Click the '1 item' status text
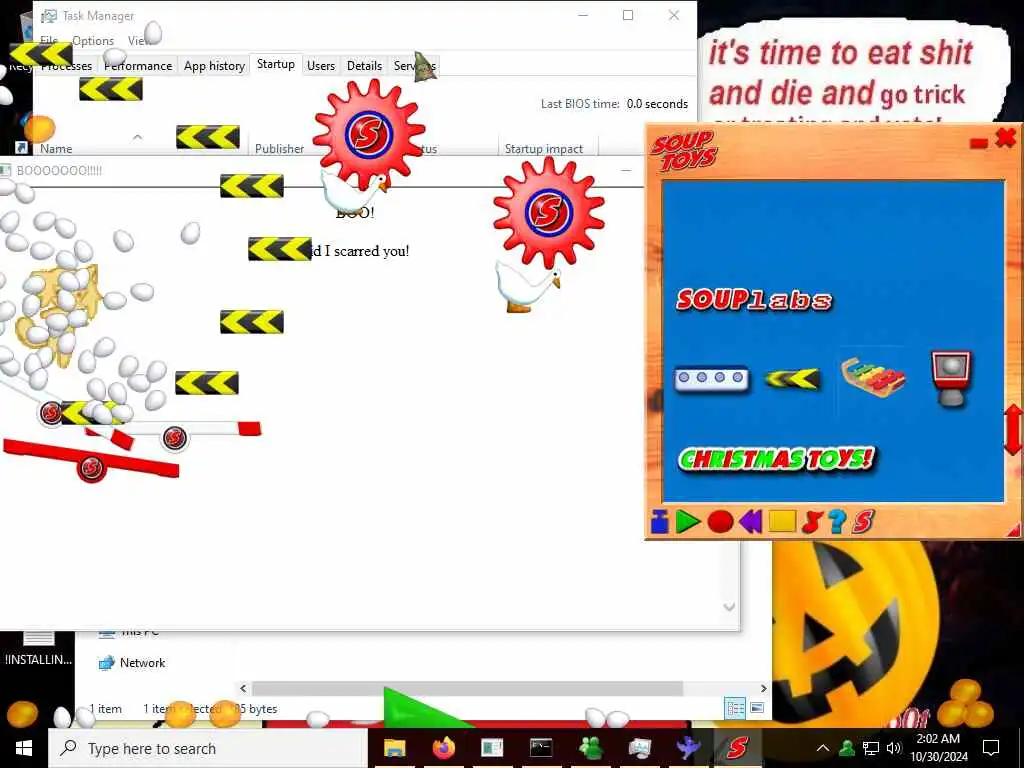This screenshot has width=1024, height=768. point(105,709)
